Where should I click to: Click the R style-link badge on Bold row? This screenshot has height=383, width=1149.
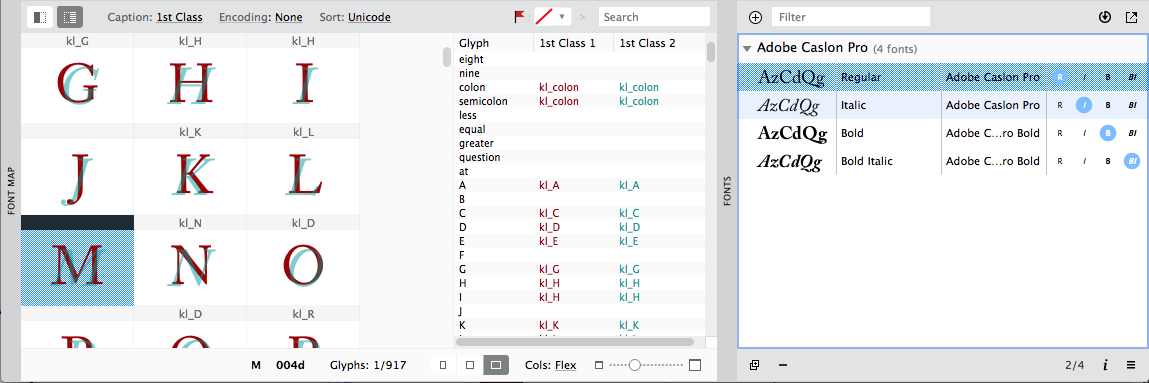(1059, 133)
